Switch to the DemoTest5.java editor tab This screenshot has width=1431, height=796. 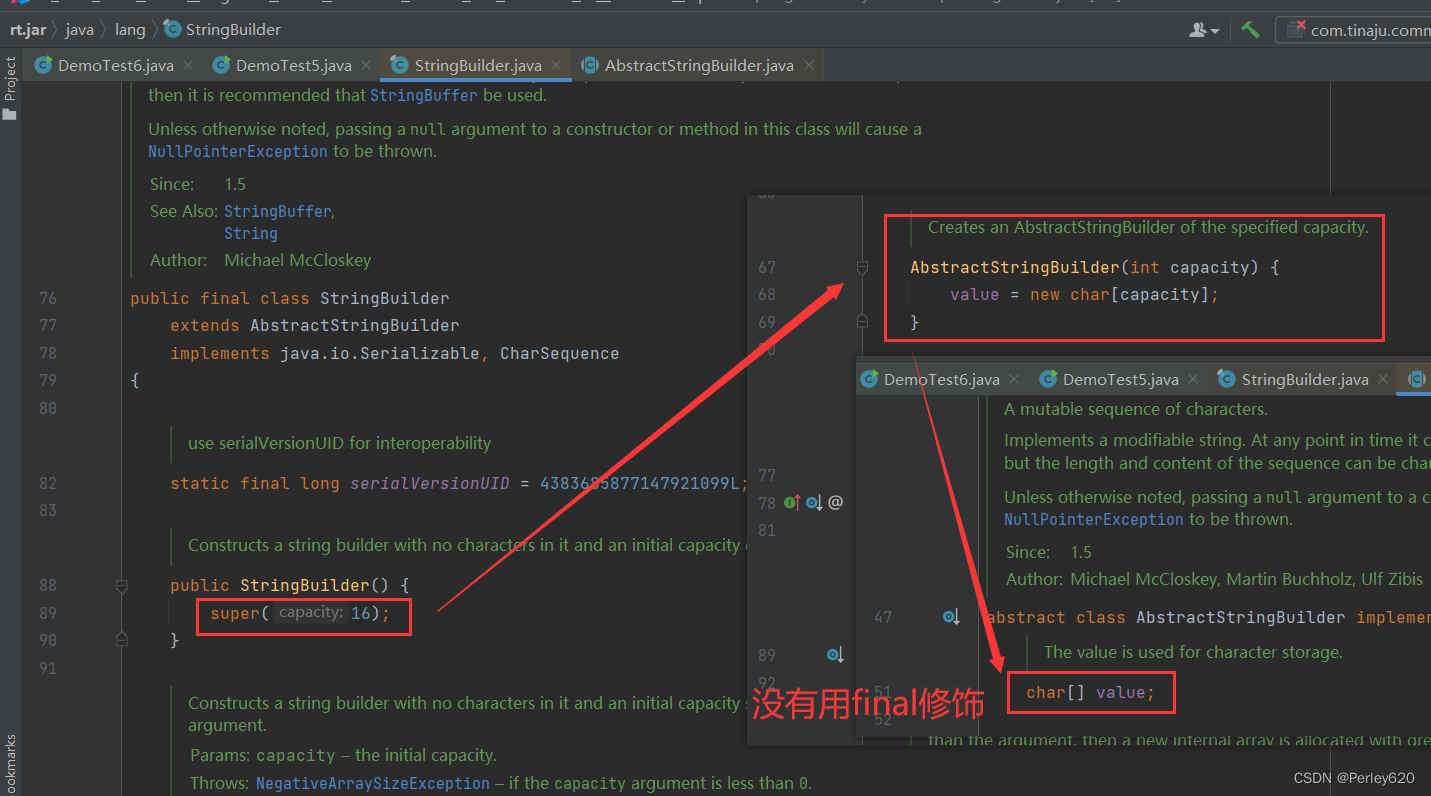point(293,65)
